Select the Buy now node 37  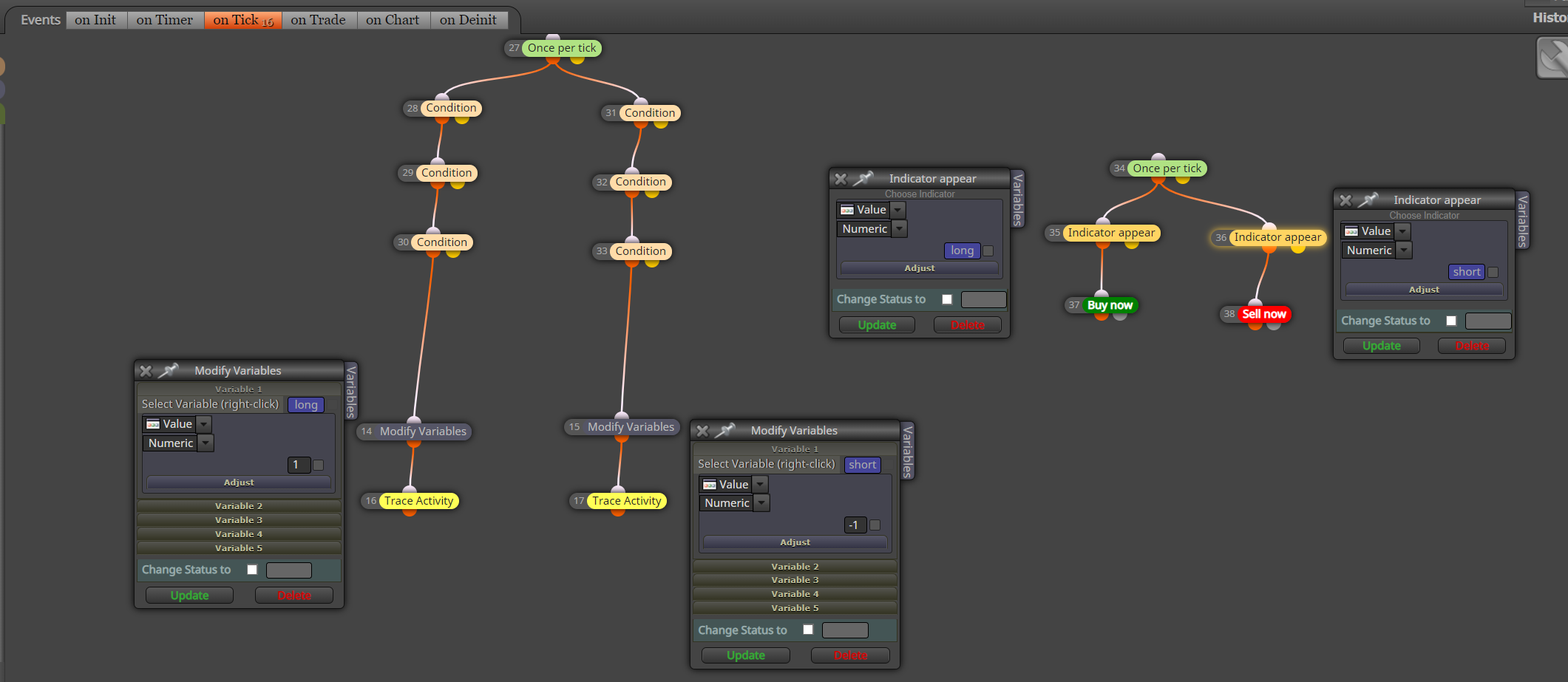coord(1110,305)
